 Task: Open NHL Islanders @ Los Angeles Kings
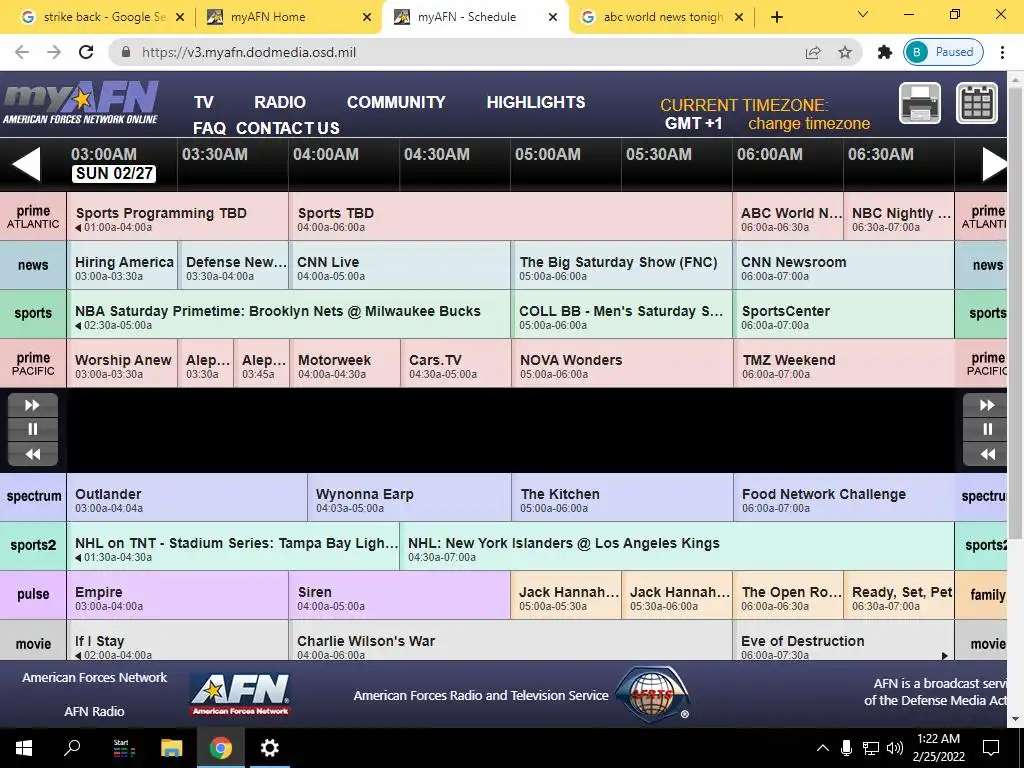tap(677, 546)
